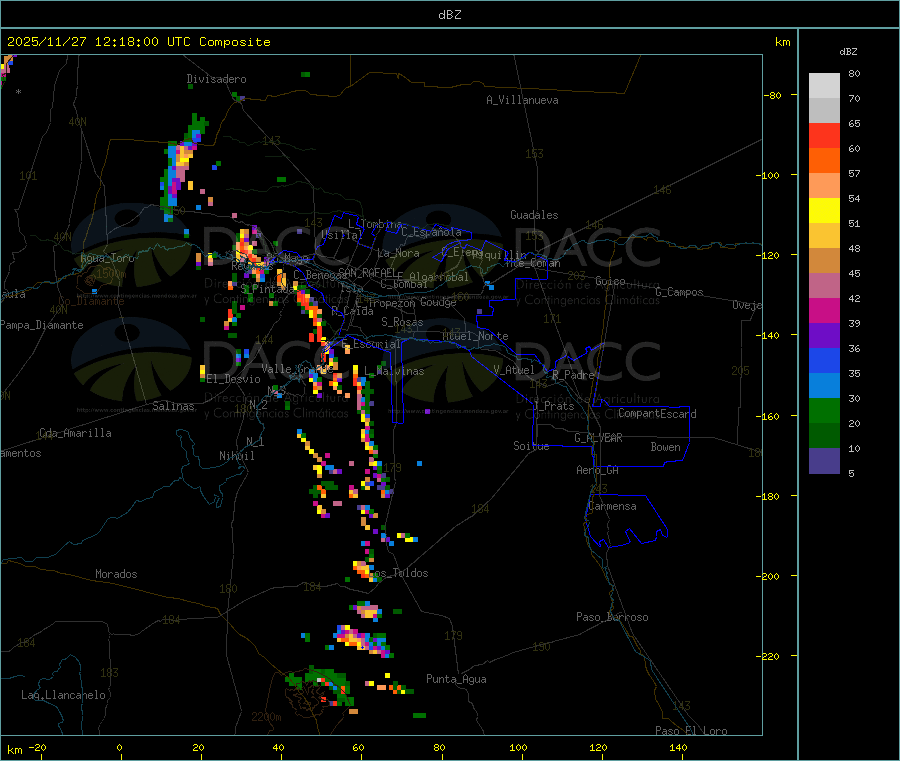The width and height of the screenshot is (900, 761).
Task: Click the gray 65-70 dBZ color swatch
Action: [824, 111]
